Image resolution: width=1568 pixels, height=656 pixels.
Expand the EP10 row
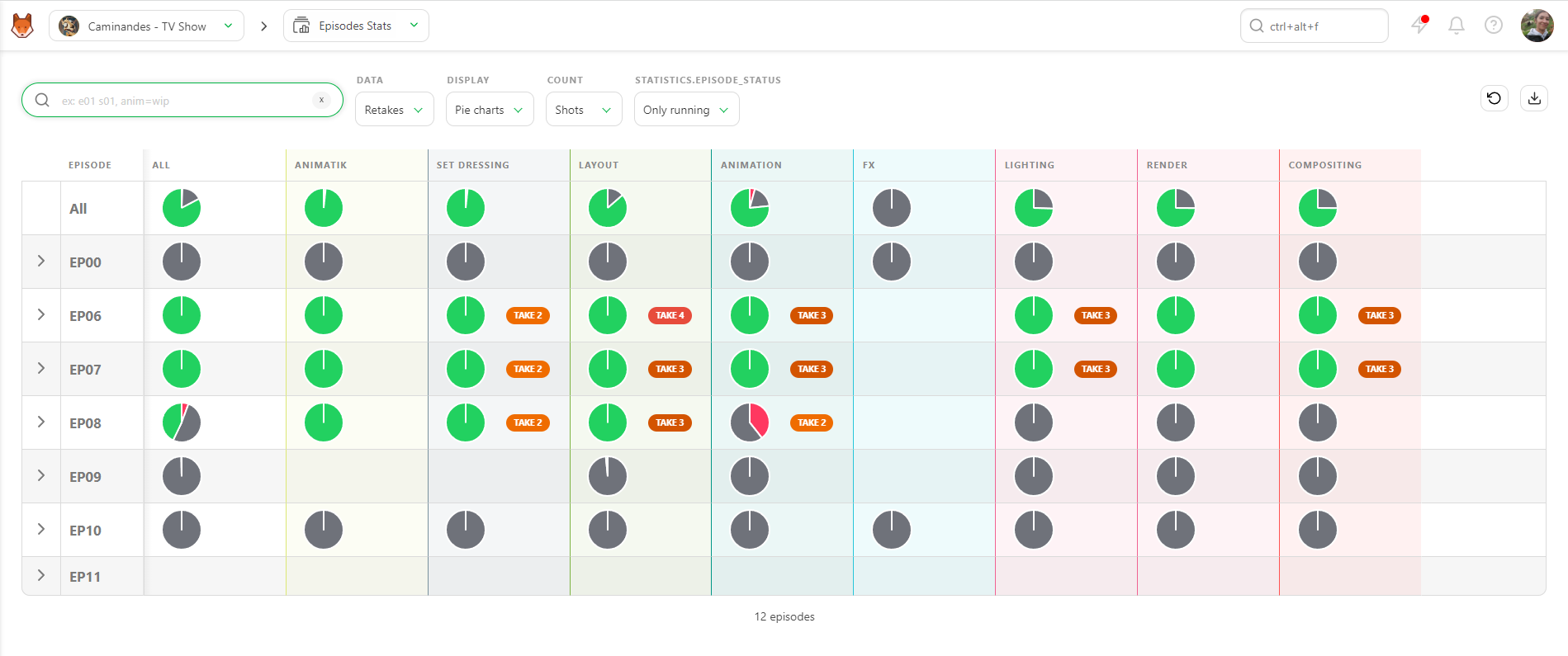pyautogui.click(x=41, y=529)
